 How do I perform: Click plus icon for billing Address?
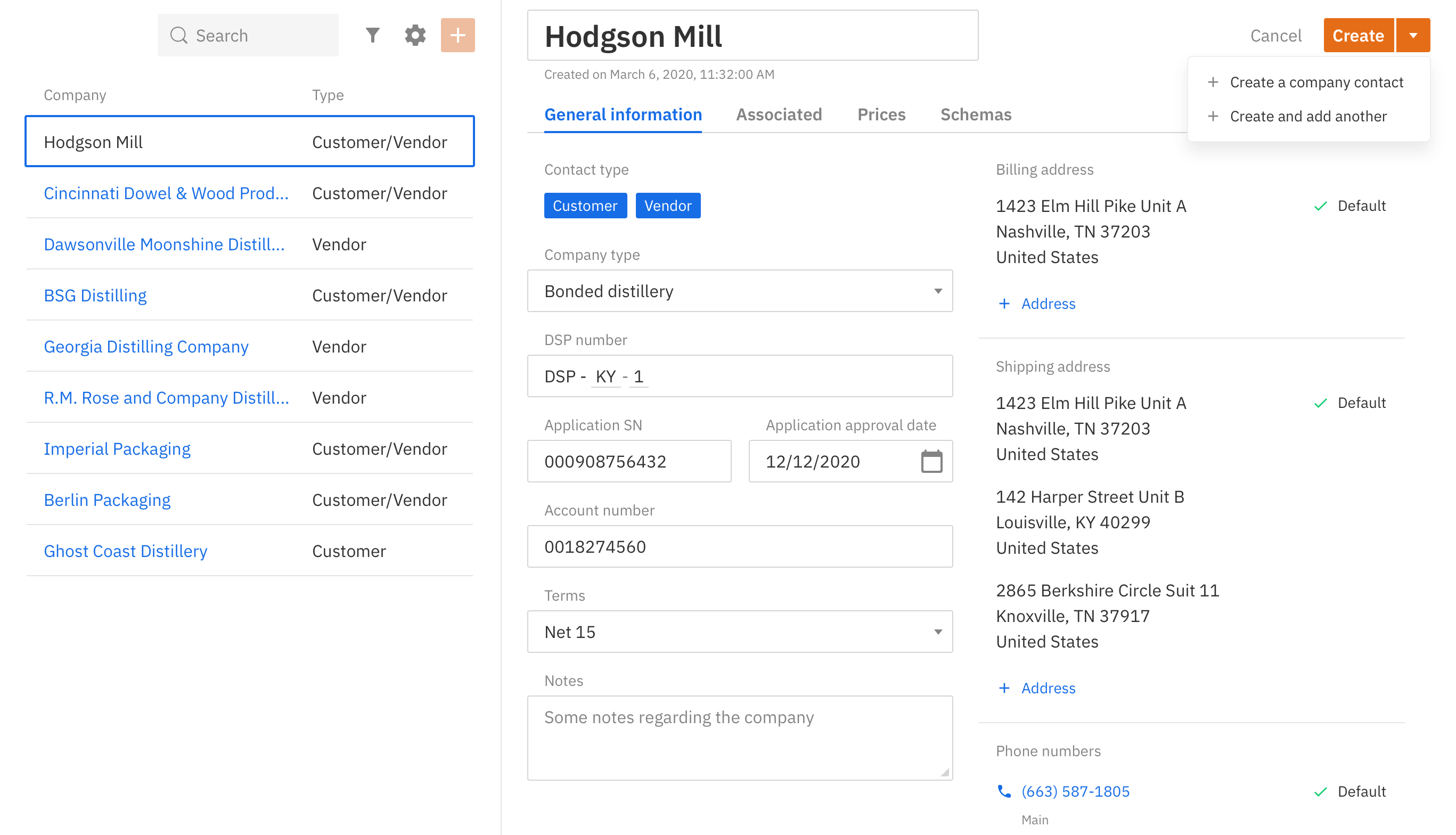(x=1004, y=304)
